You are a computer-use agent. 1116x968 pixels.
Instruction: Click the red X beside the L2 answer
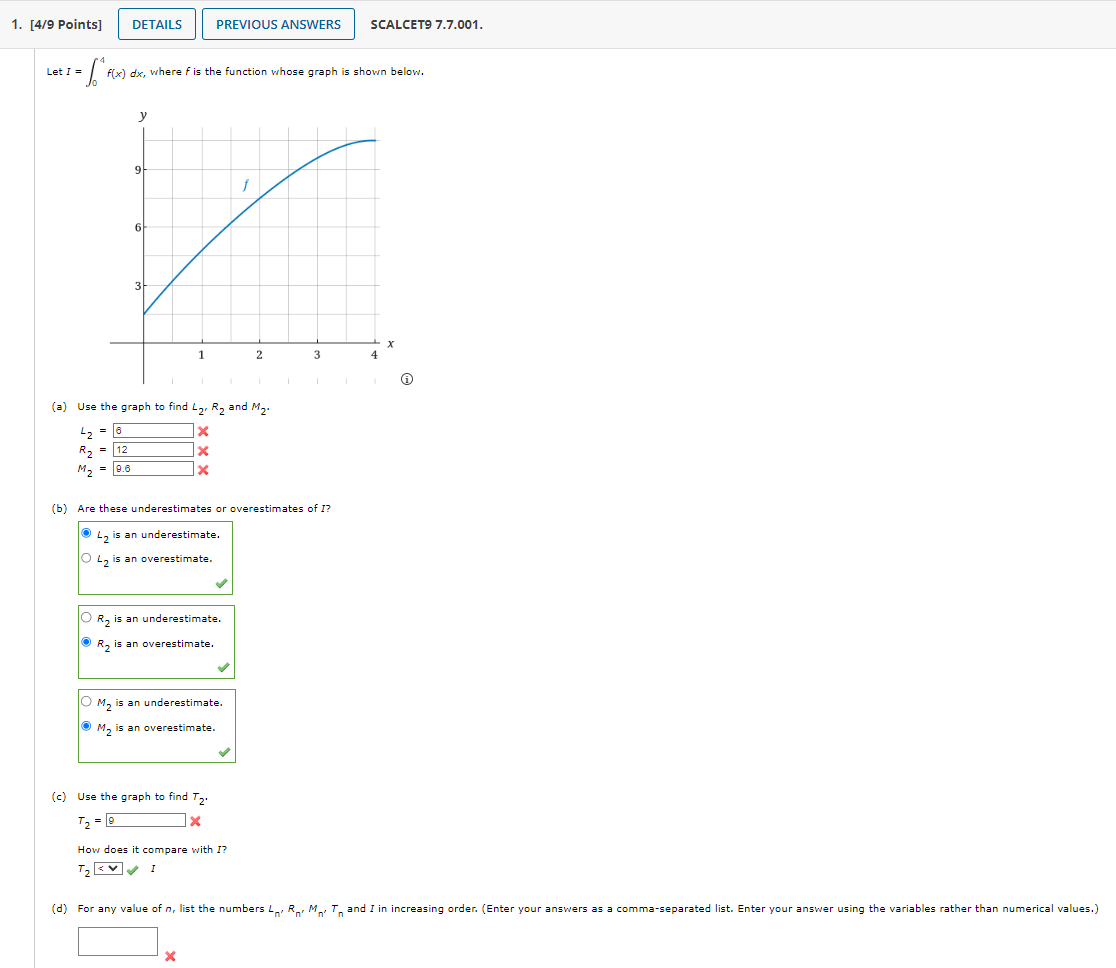(206, 430)
